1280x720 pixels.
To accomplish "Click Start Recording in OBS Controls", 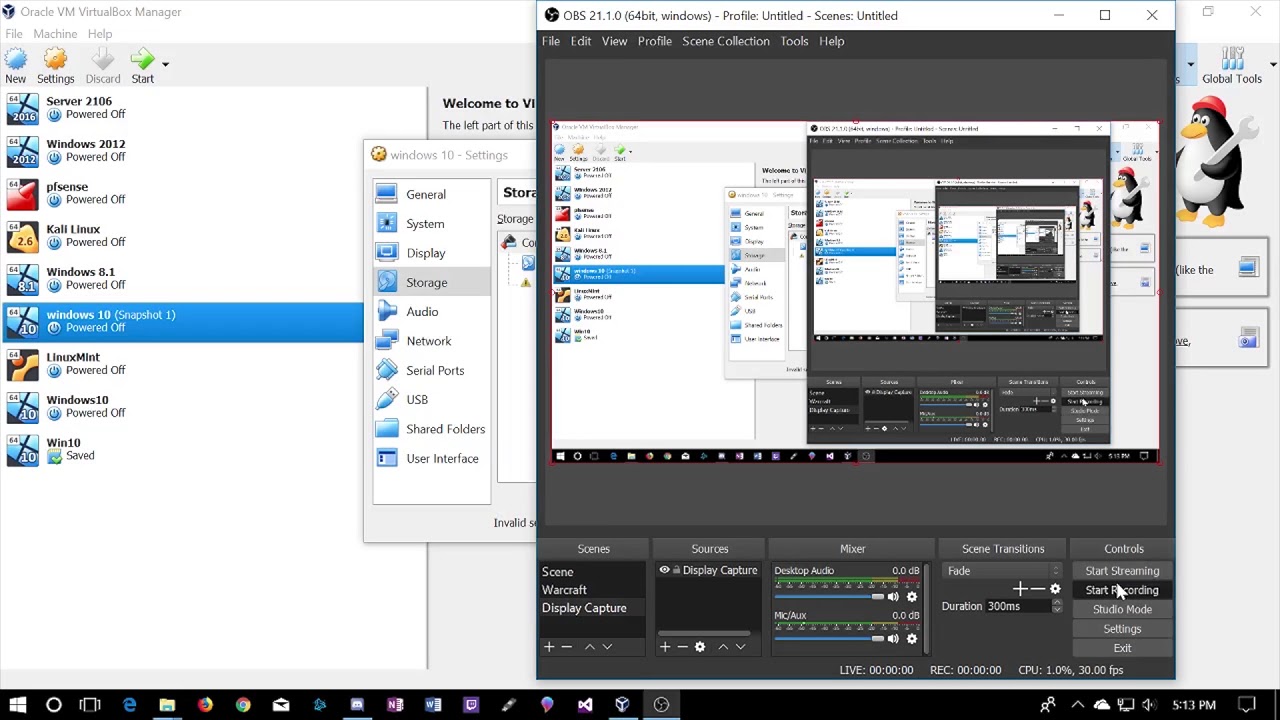I will (x=1122, y=590).
